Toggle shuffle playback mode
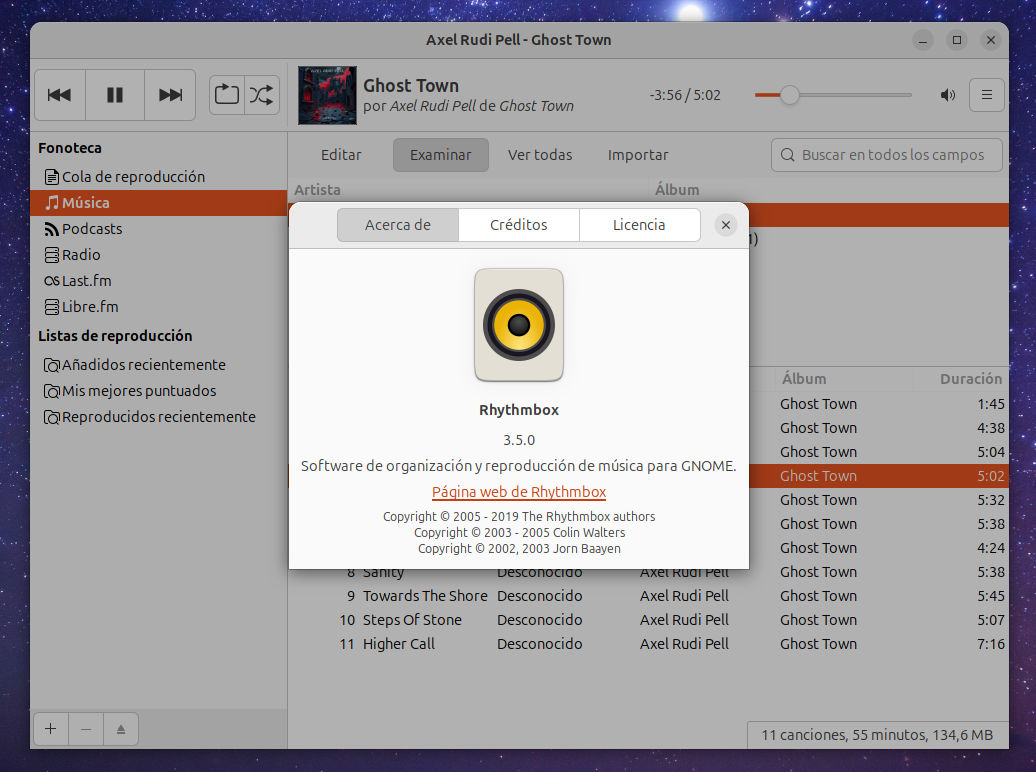Screen dimensions: 1036x772 [x=262, y=95]
